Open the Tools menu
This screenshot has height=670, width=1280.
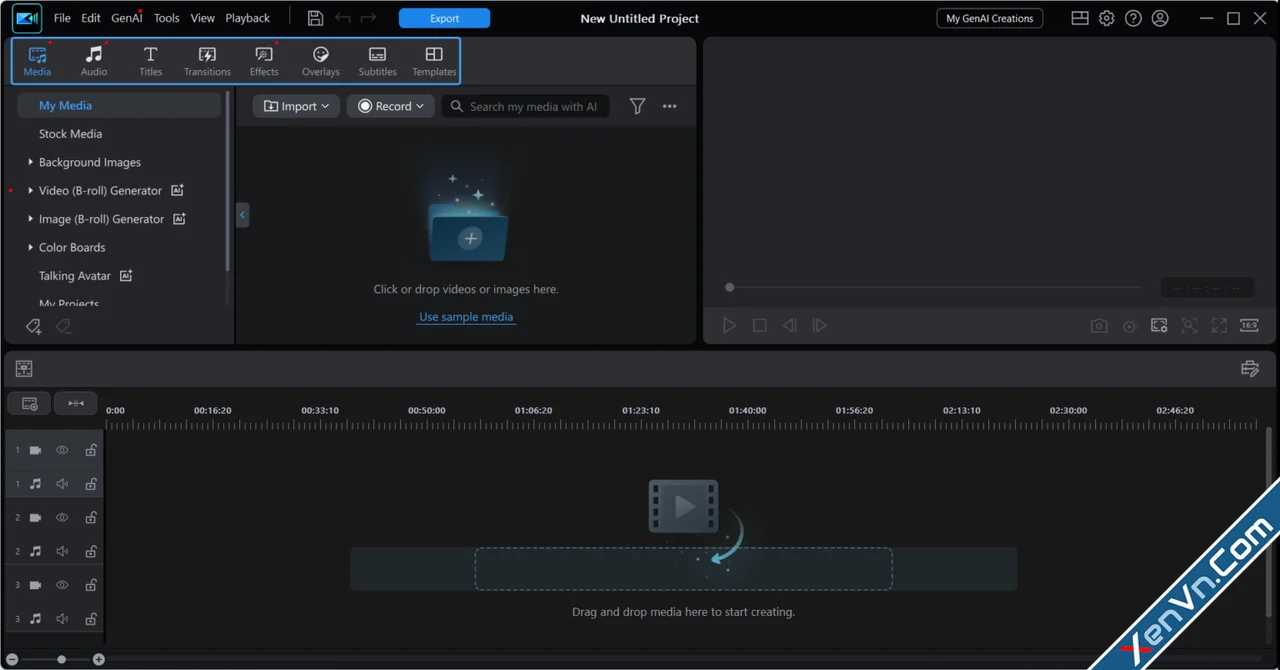coord(167,18)
